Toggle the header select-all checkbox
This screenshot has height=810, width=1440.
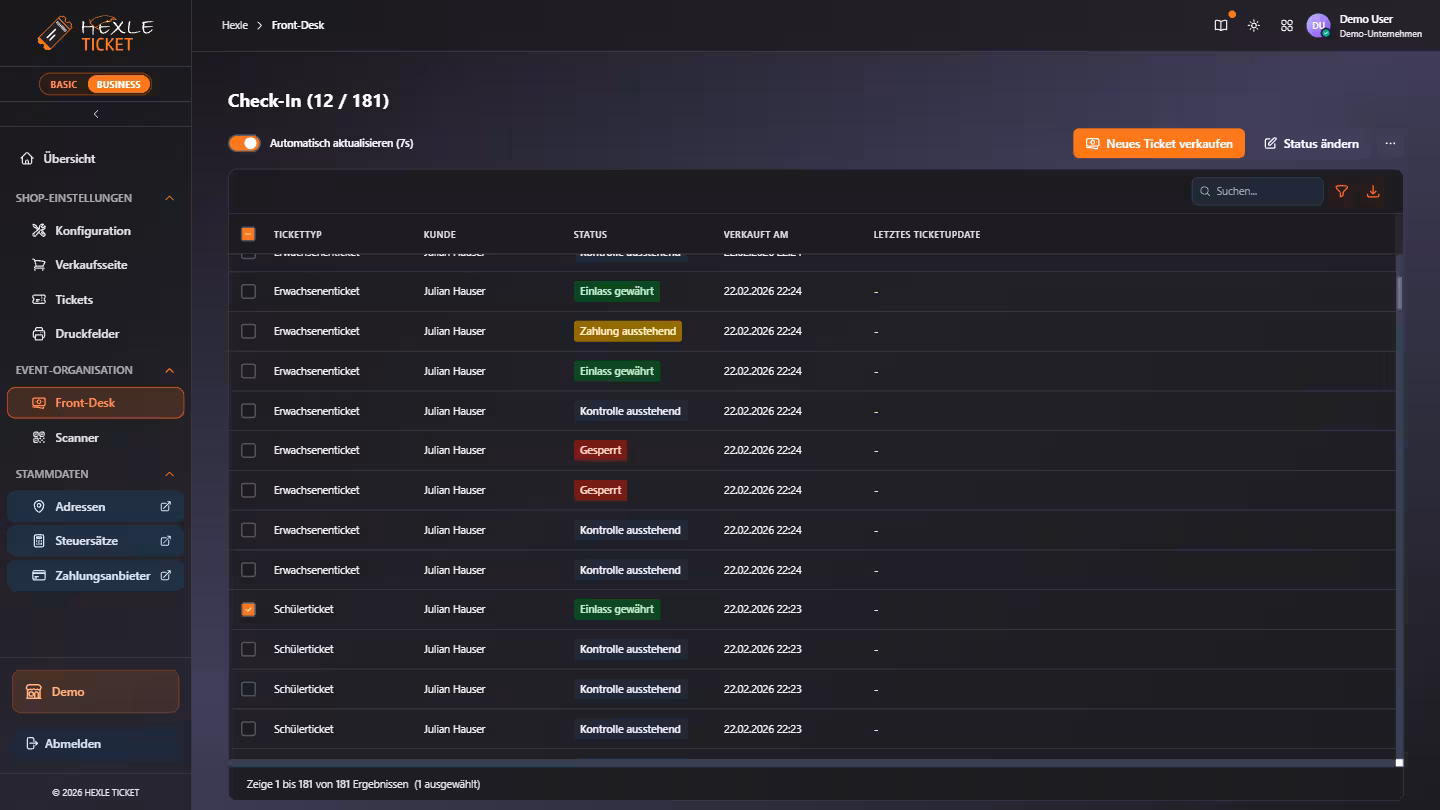coord(249,234)
